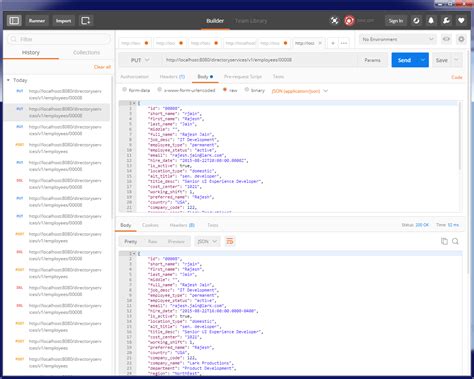Open the response Headers tab
This screenshot has height=379, width=474.
pyautogui.click(x=182, y=225)
